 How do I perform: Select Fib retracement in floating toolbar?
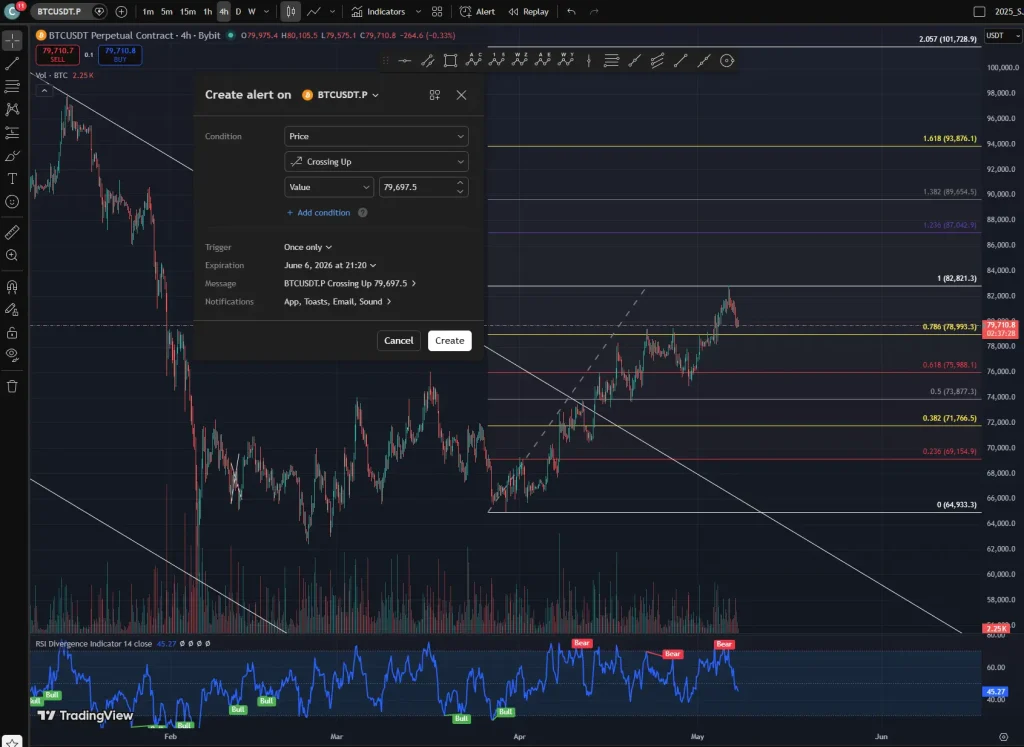pos(611,61)
